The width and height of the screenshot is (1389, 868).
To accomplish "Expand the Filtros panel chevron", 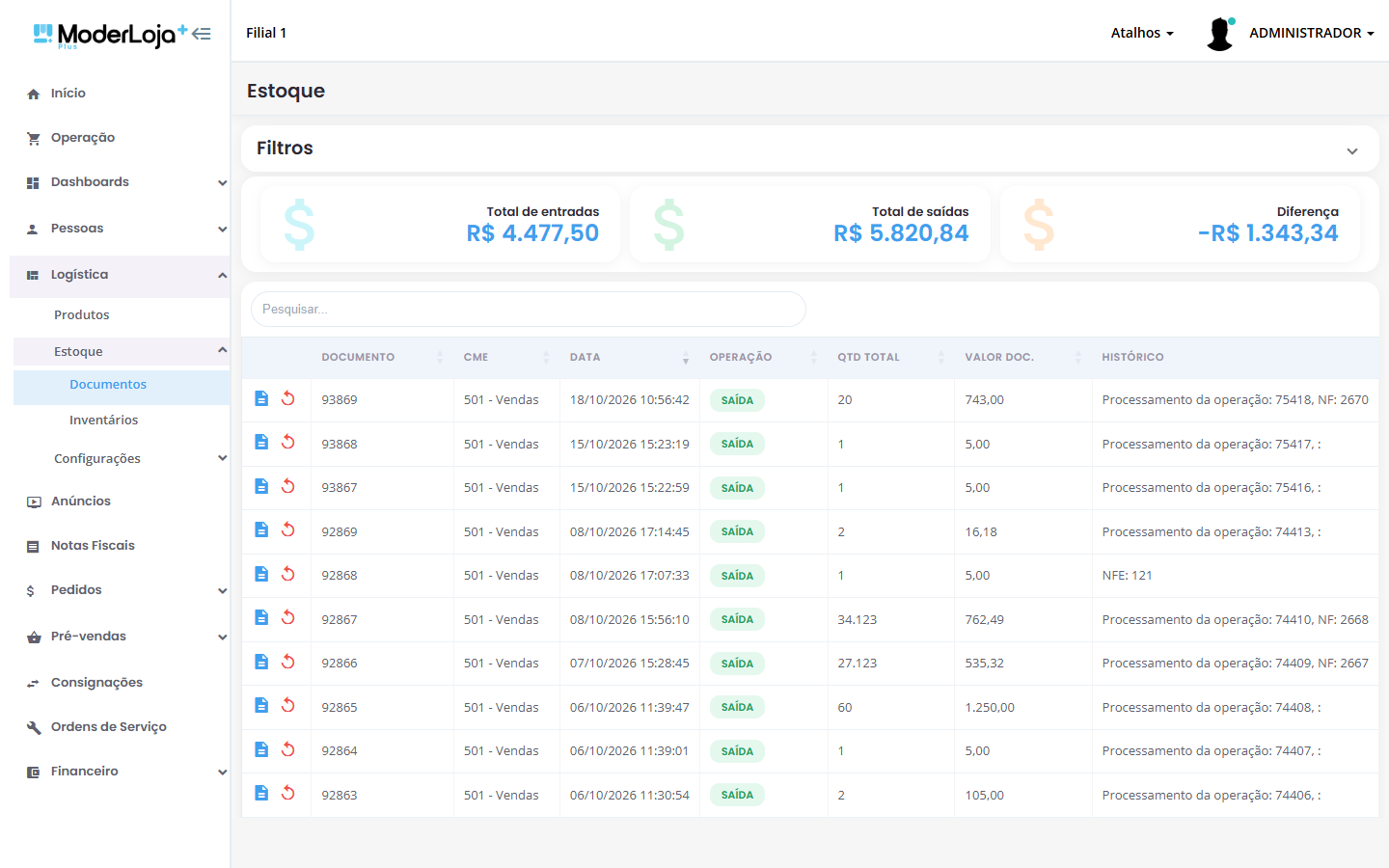I will 1352,150.
